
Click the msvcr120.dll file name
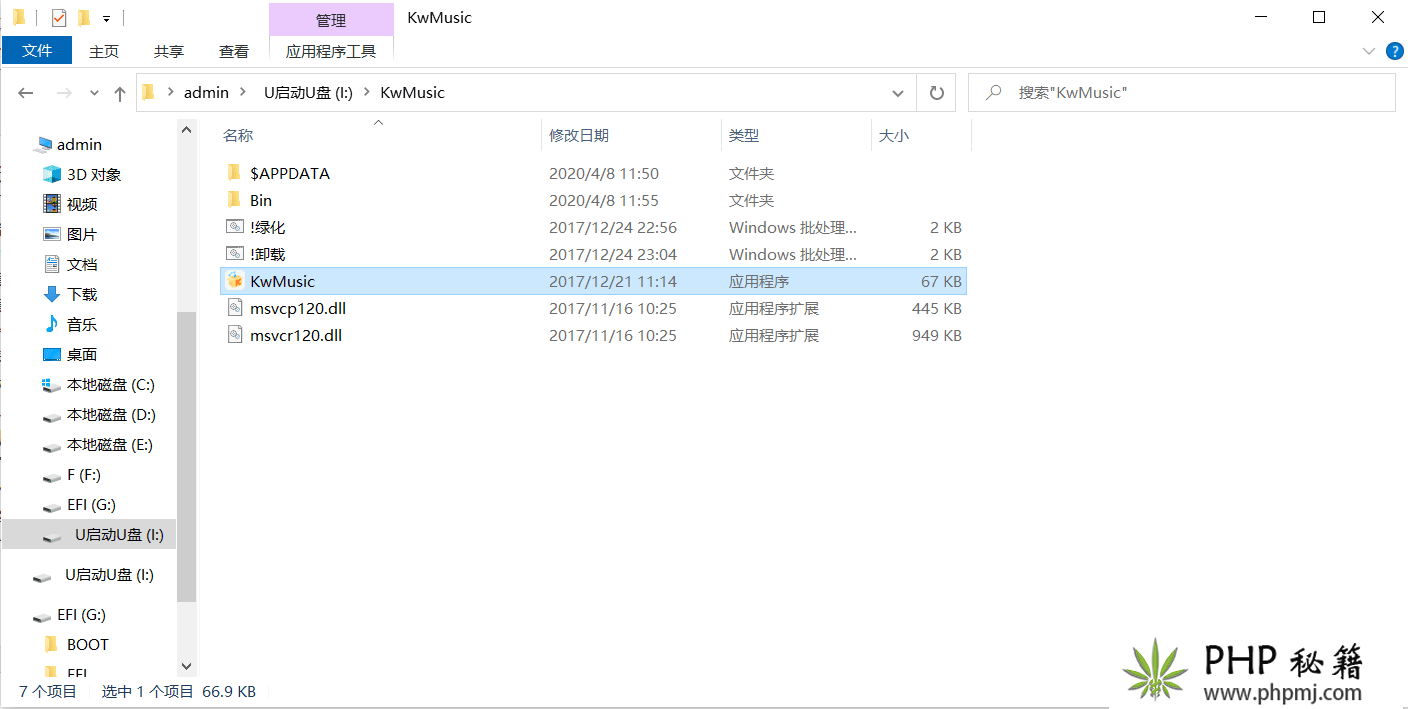(x=296, y=335)
